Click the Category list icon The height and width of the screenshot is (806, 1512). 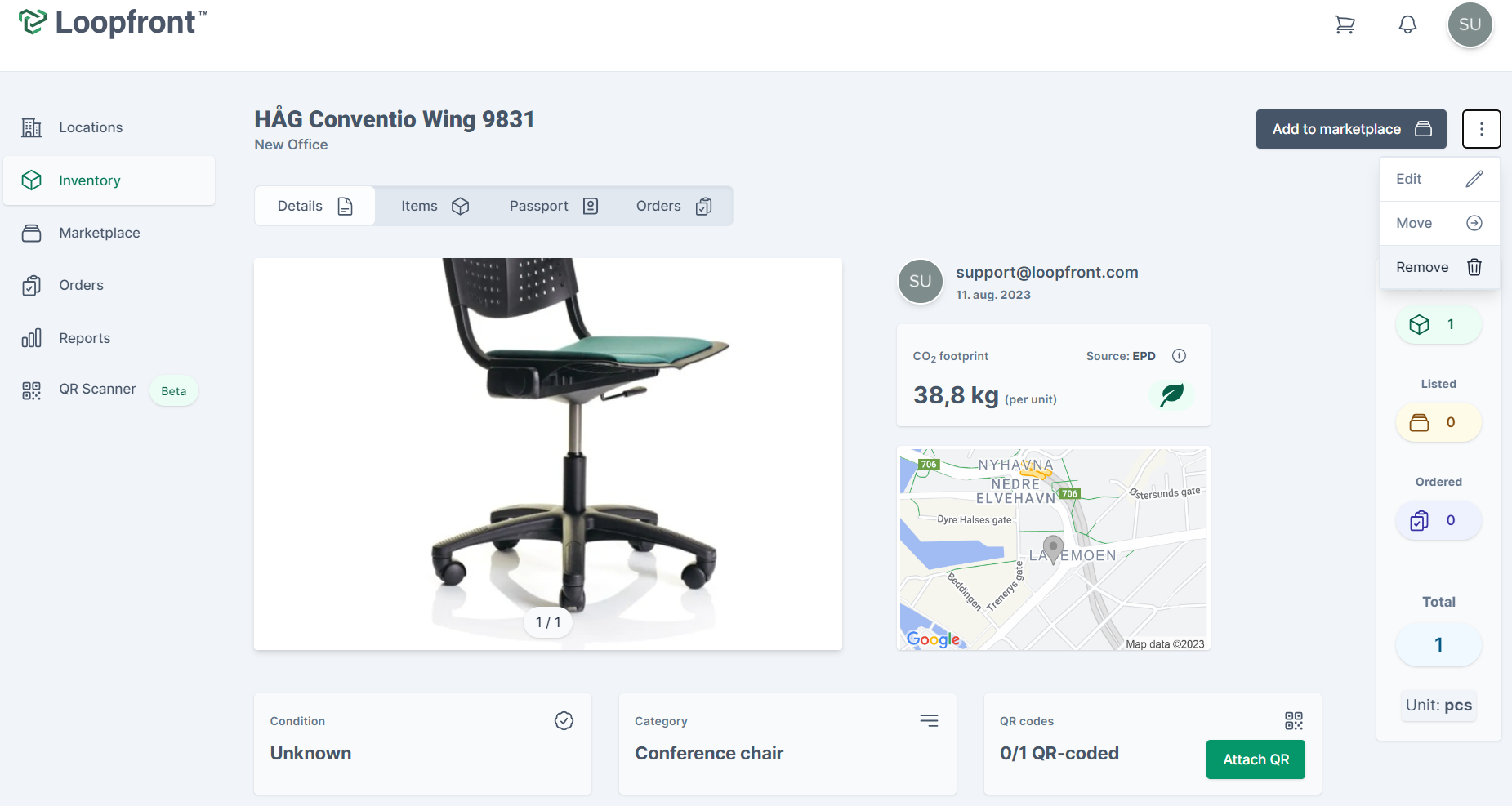(x=929, y=720)
